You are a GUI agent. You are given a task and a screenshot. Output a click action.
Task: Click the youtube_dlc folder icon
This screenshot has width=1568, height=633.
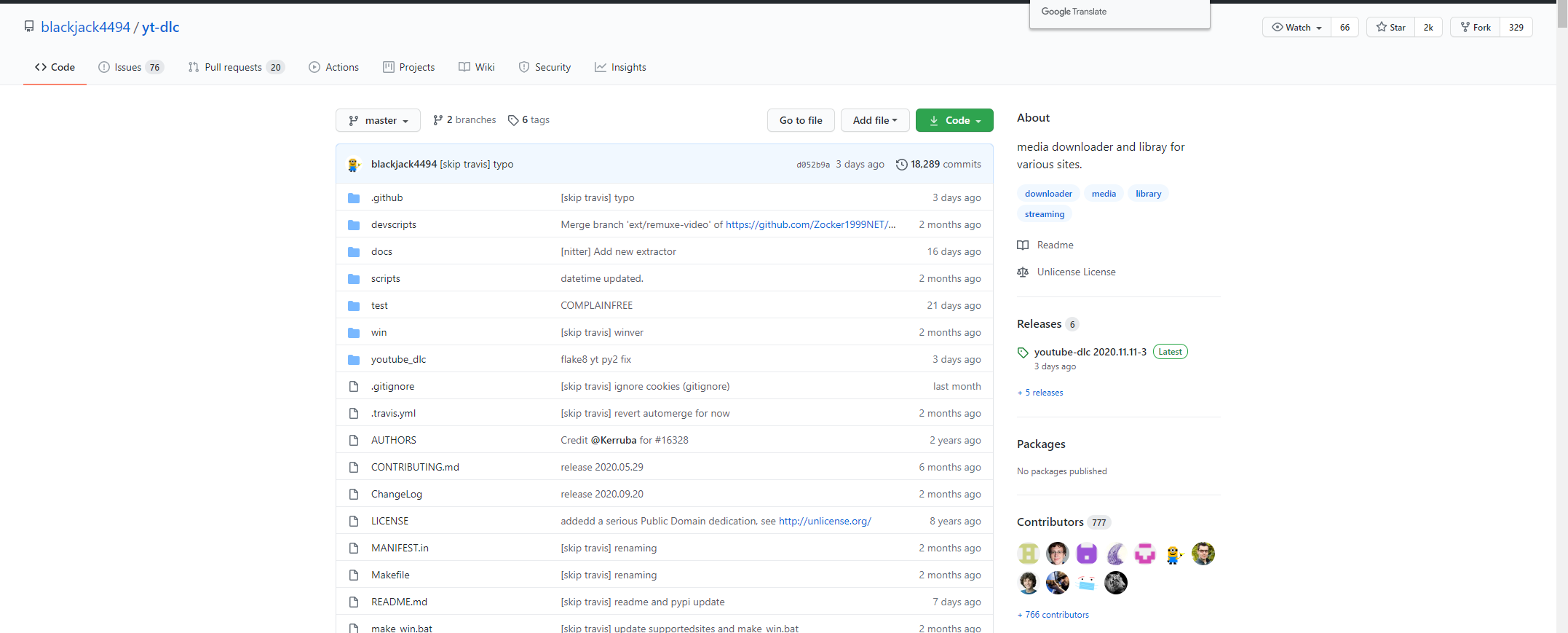pos(354,360)
